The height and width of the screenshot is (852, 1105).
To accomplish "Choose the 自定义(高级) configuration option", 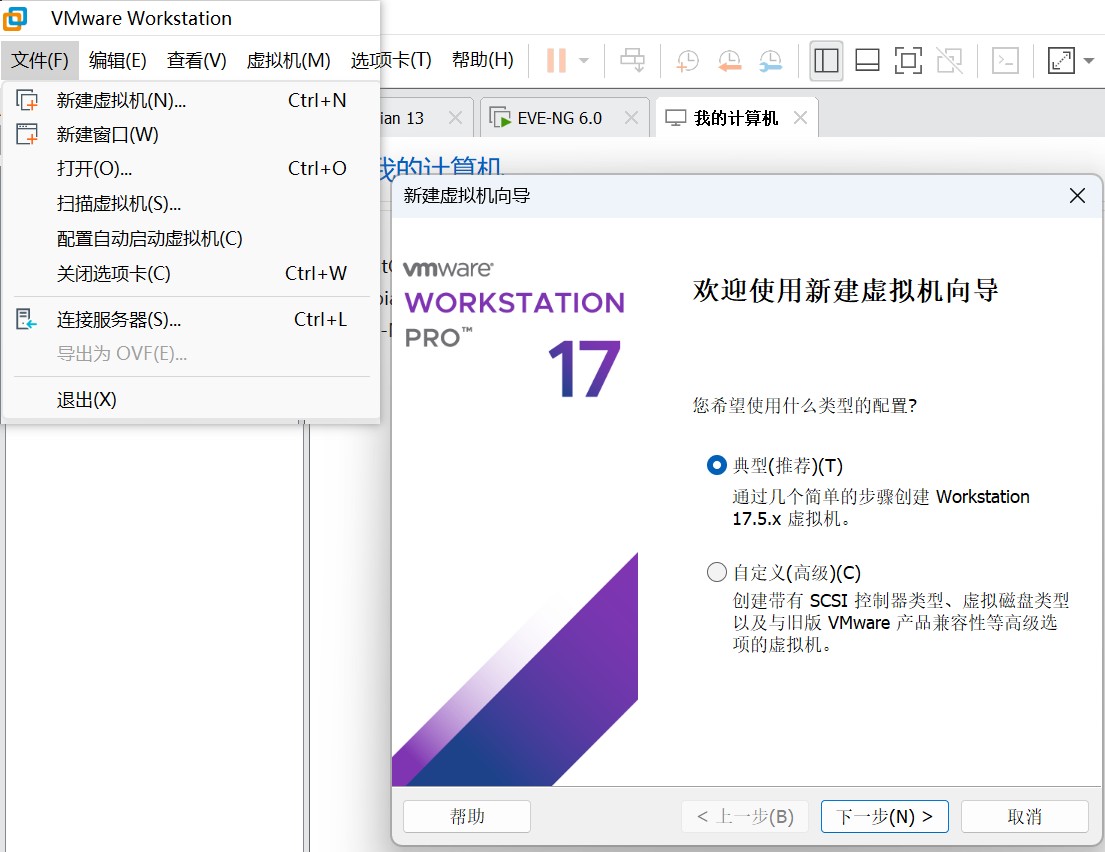I will (x=716, y=572).
